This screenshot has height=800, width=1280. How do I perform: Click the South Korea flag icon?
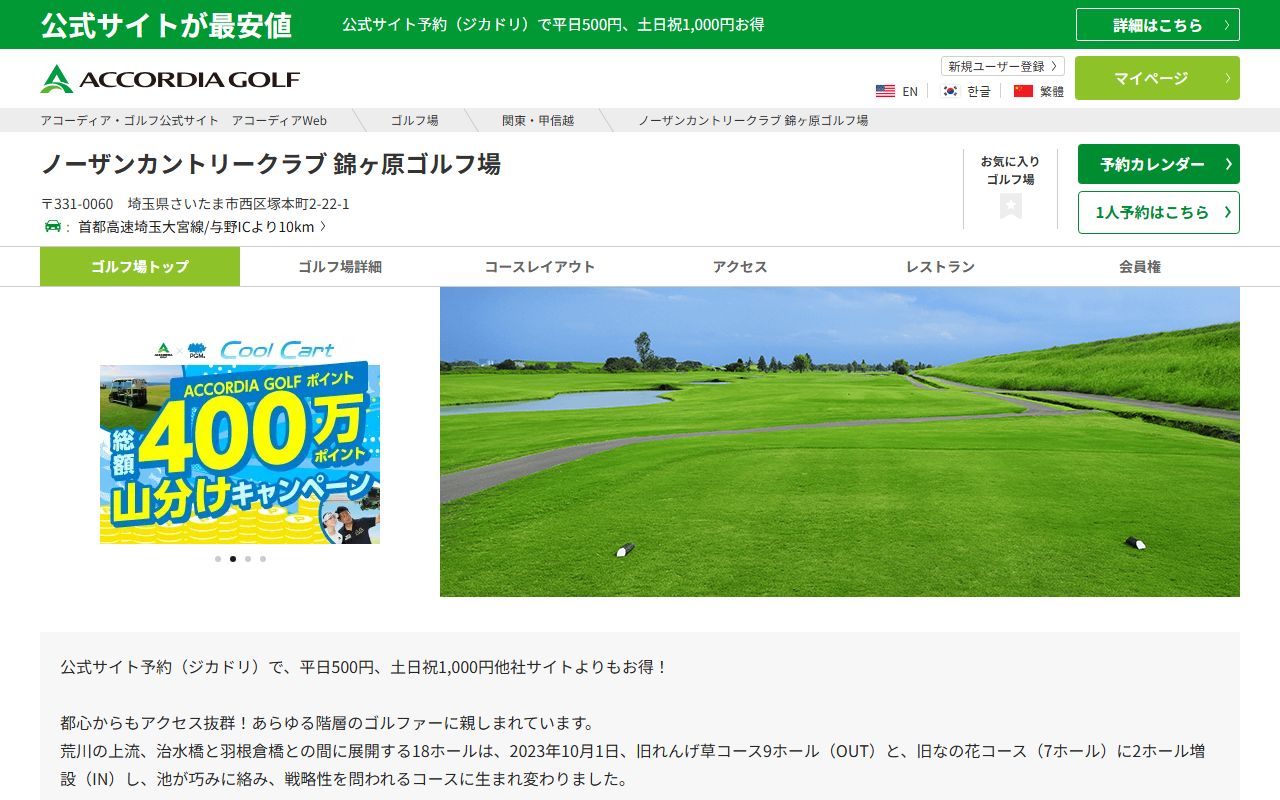950,91
